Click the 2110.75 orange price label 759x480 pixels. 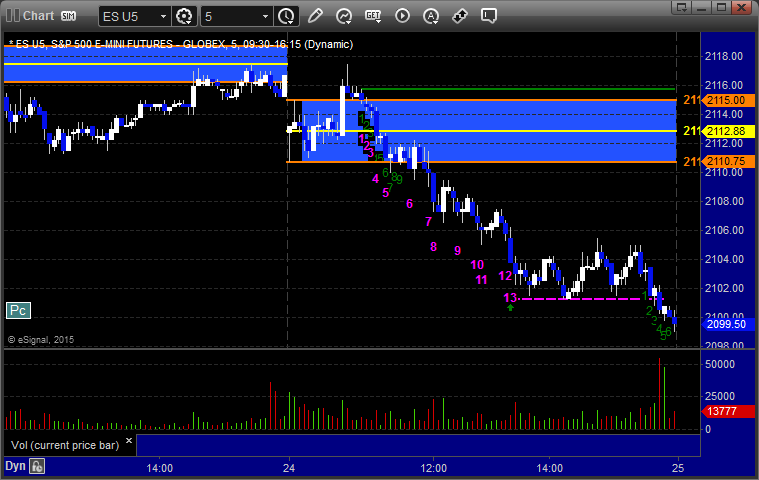tap(730, 162)
